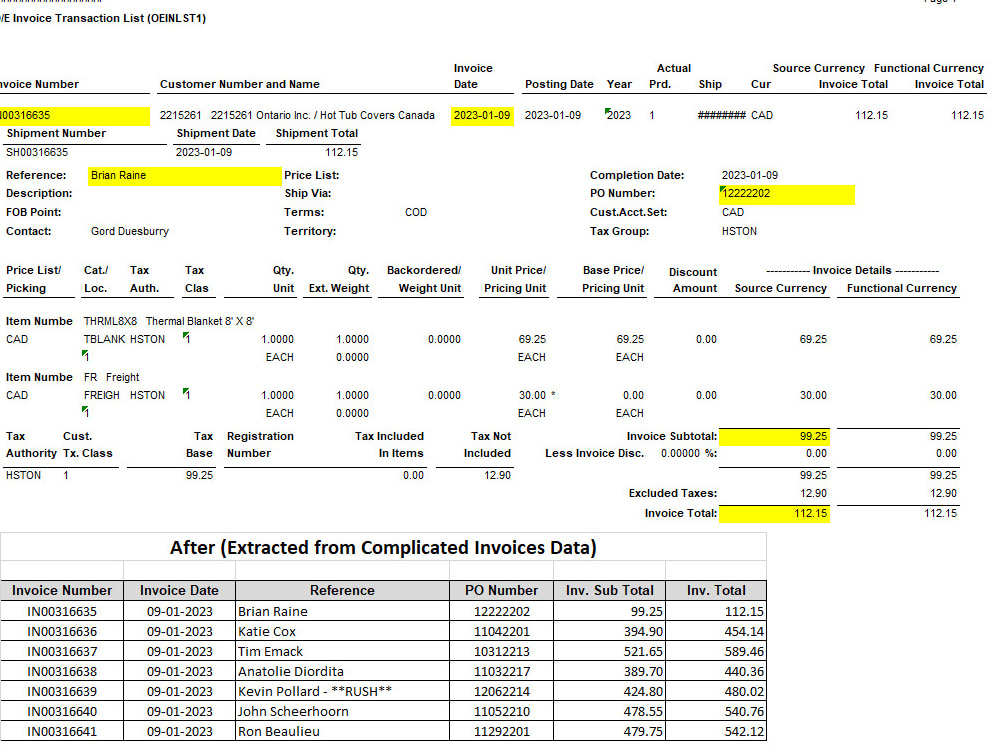Click the highlighted Invoice Date 2023-01-09
Image resolution: width=1000 pixels, height=750 pixels.
[x=482, y=115]
